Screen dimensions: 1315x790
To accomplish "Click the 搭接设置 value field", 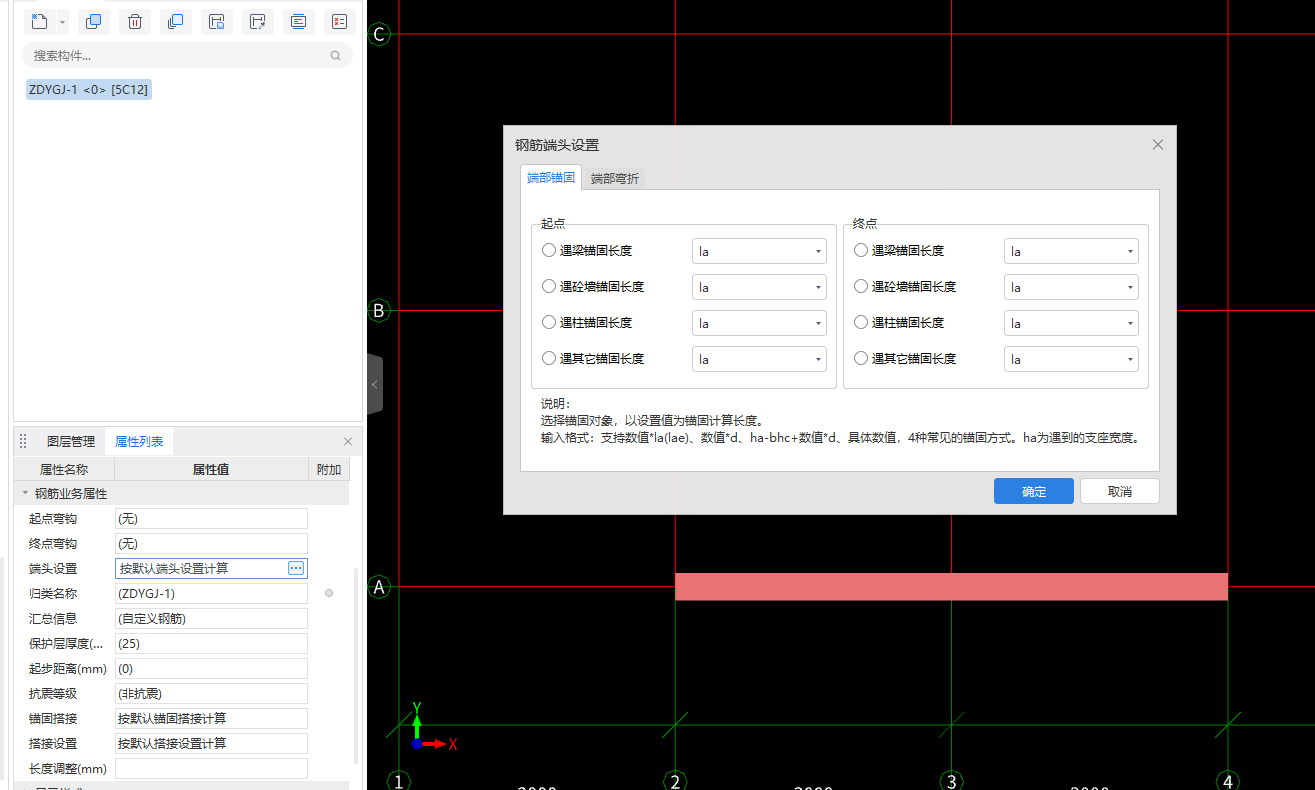I will (x=211, y=744).
